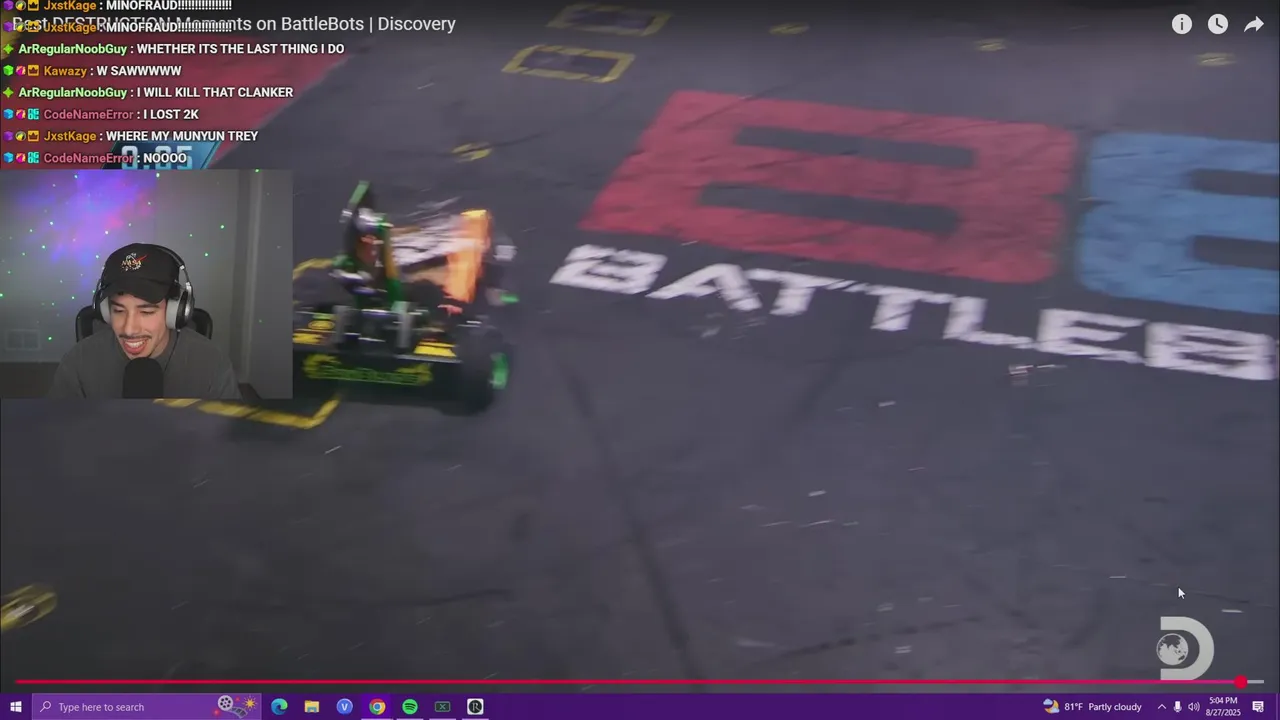Open the Windows Start menu
Screen dimensions: 1280x720
[15, 707]
